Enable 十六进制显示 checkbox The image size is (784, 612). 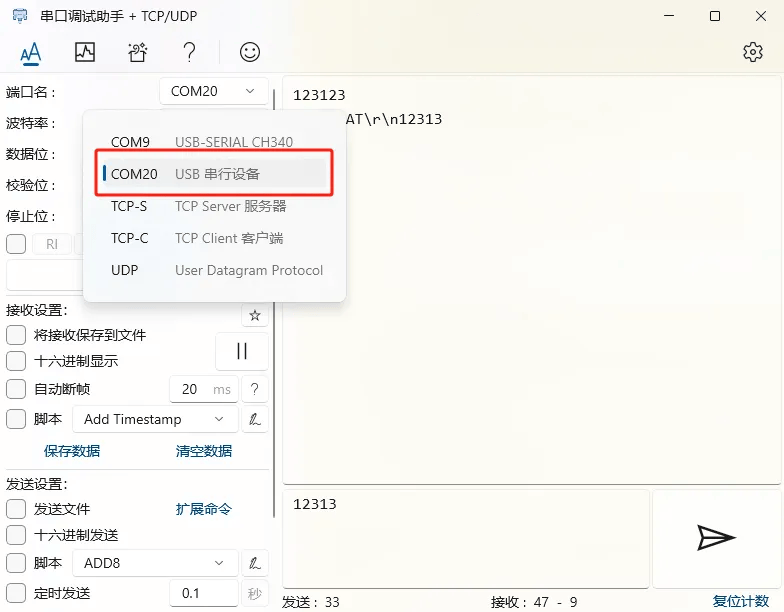point(16,361)
